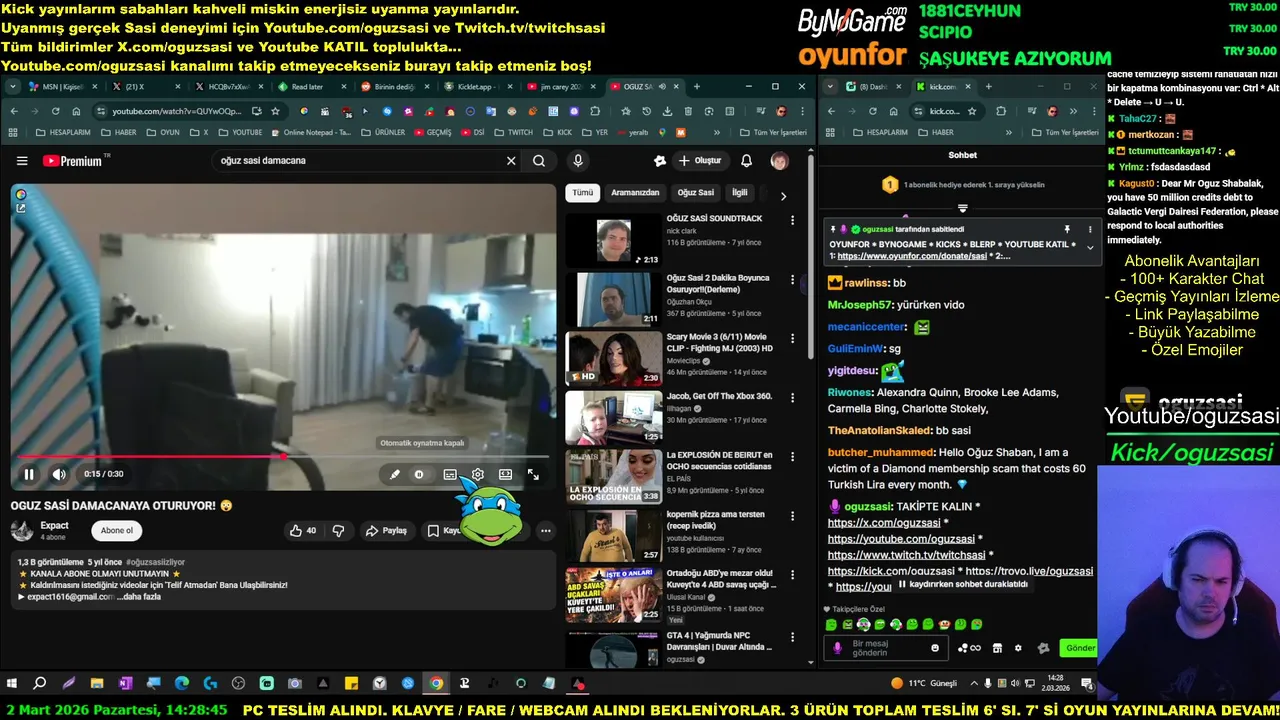
Task: Open Windows Start menu
Action: (x=12, y=684)
